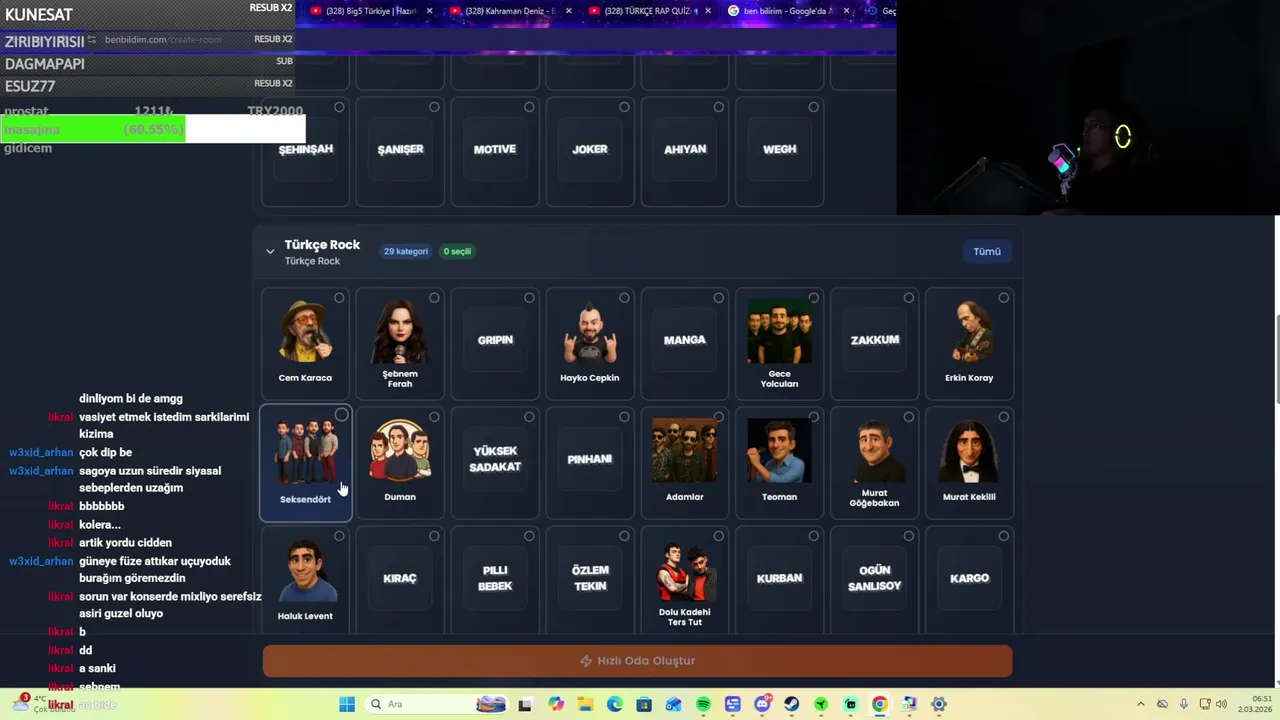The image size is (1280, 720).
Task: Toggle the radio circle on KIRAÇ card
Action: point(434,536)
